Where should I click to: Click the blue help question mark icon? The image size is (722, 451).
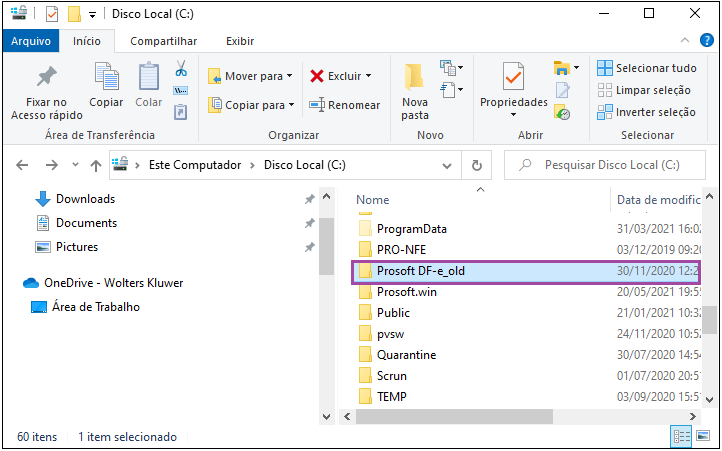(x=706, y=41)
